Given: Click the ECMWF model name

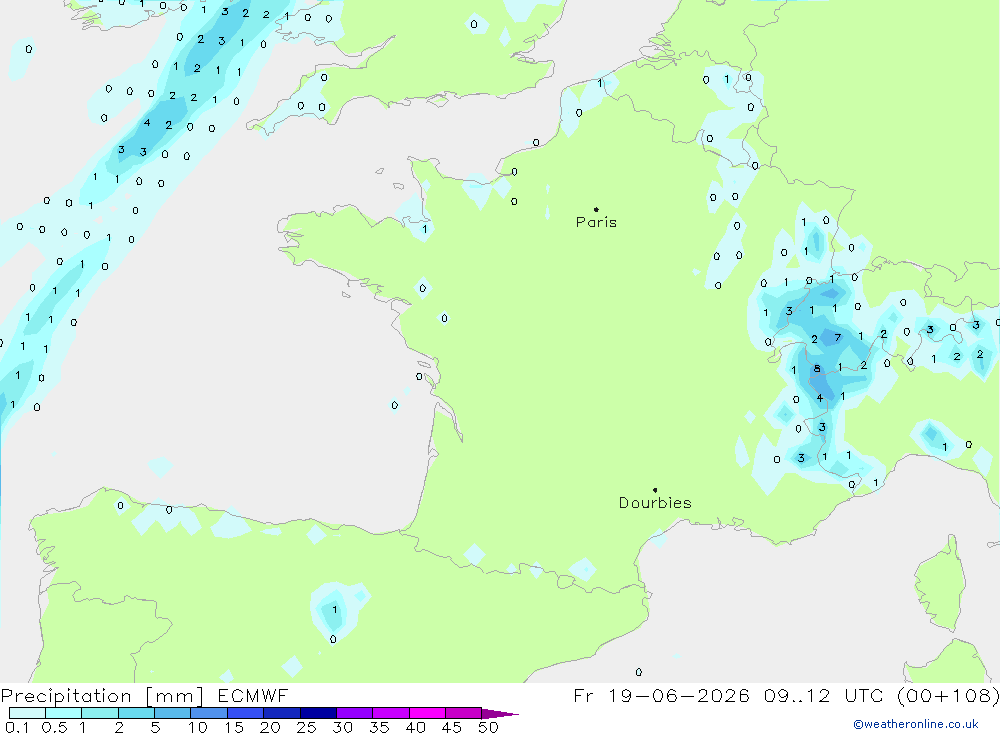Looking at the screenshot, I should point(253,696).
